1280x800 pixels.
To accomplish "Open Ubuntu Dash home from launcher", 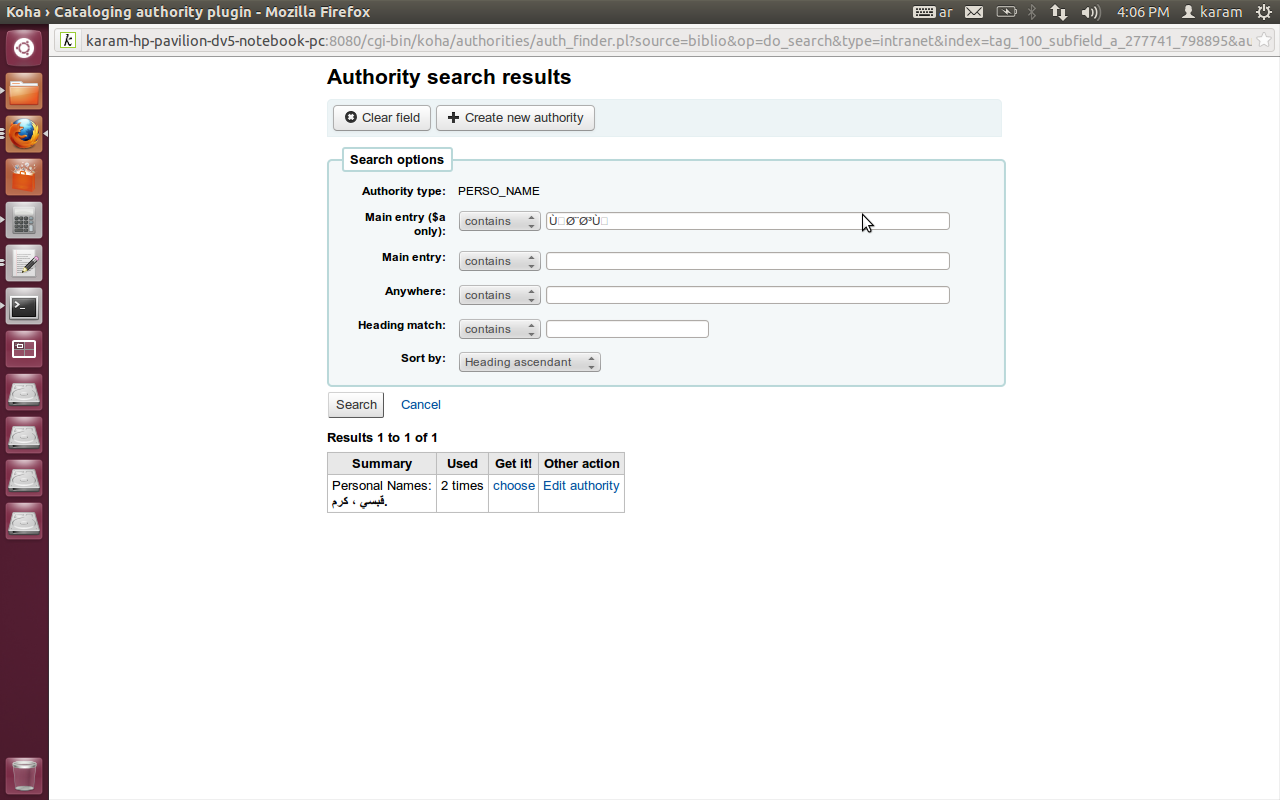I will [24, 47].
